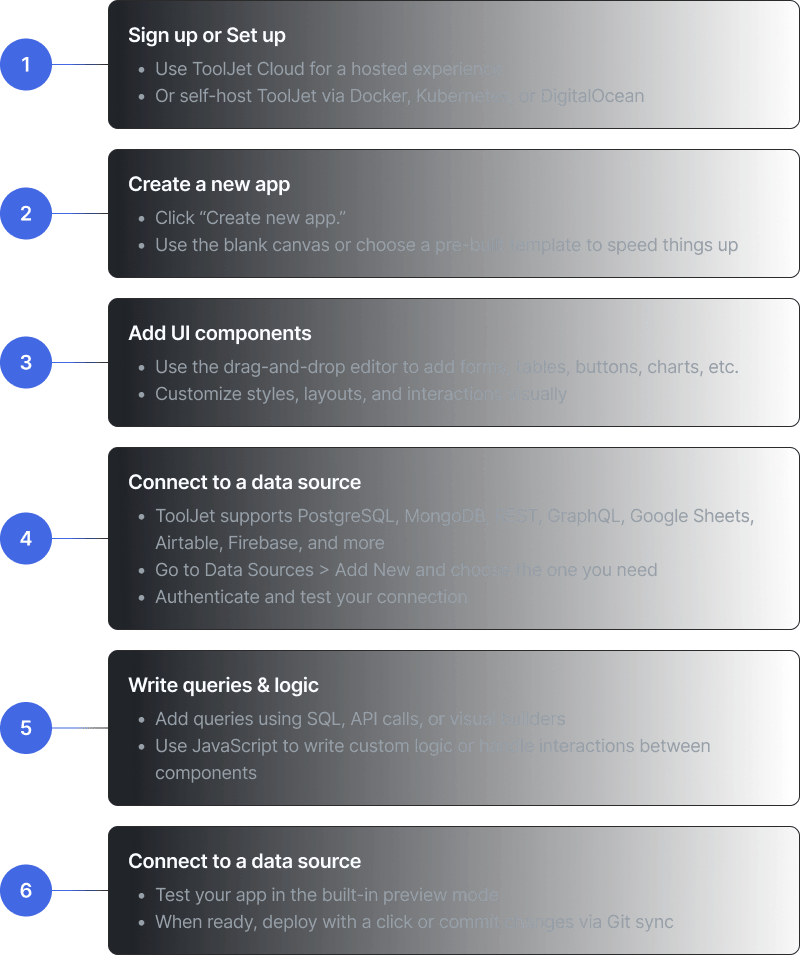This screenshot has height=955, width=800.
Task: Click the "Add queries using SQL" bullet
Action: coord(360,719)
